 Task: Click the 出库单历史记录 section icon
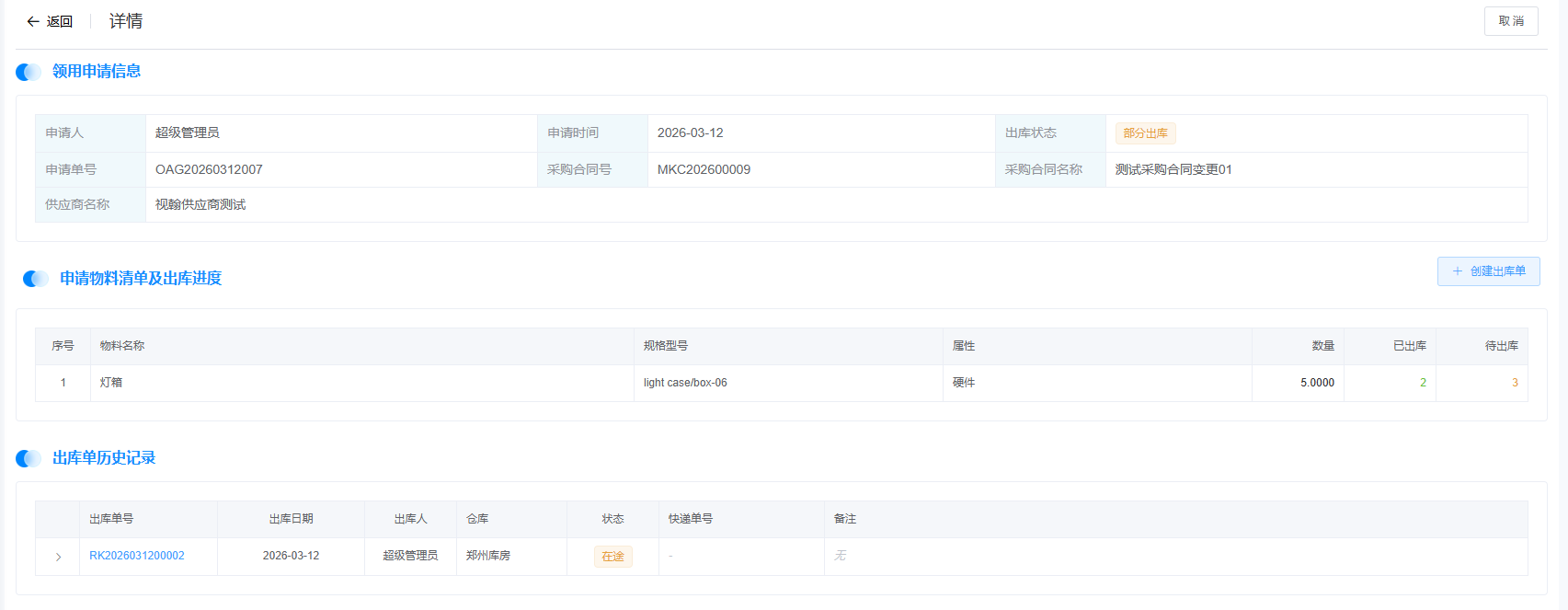click(x=29, y=458)
